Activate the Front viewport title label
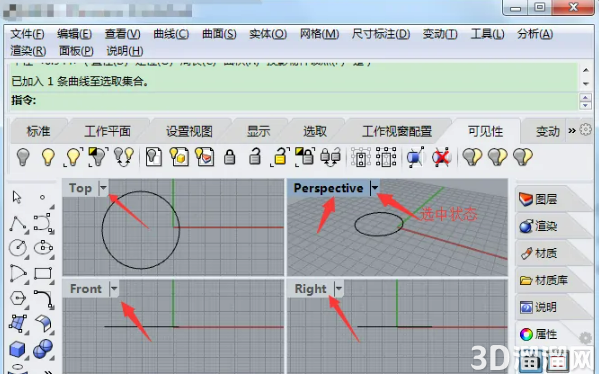599x374 pixels. coord(86,288)
